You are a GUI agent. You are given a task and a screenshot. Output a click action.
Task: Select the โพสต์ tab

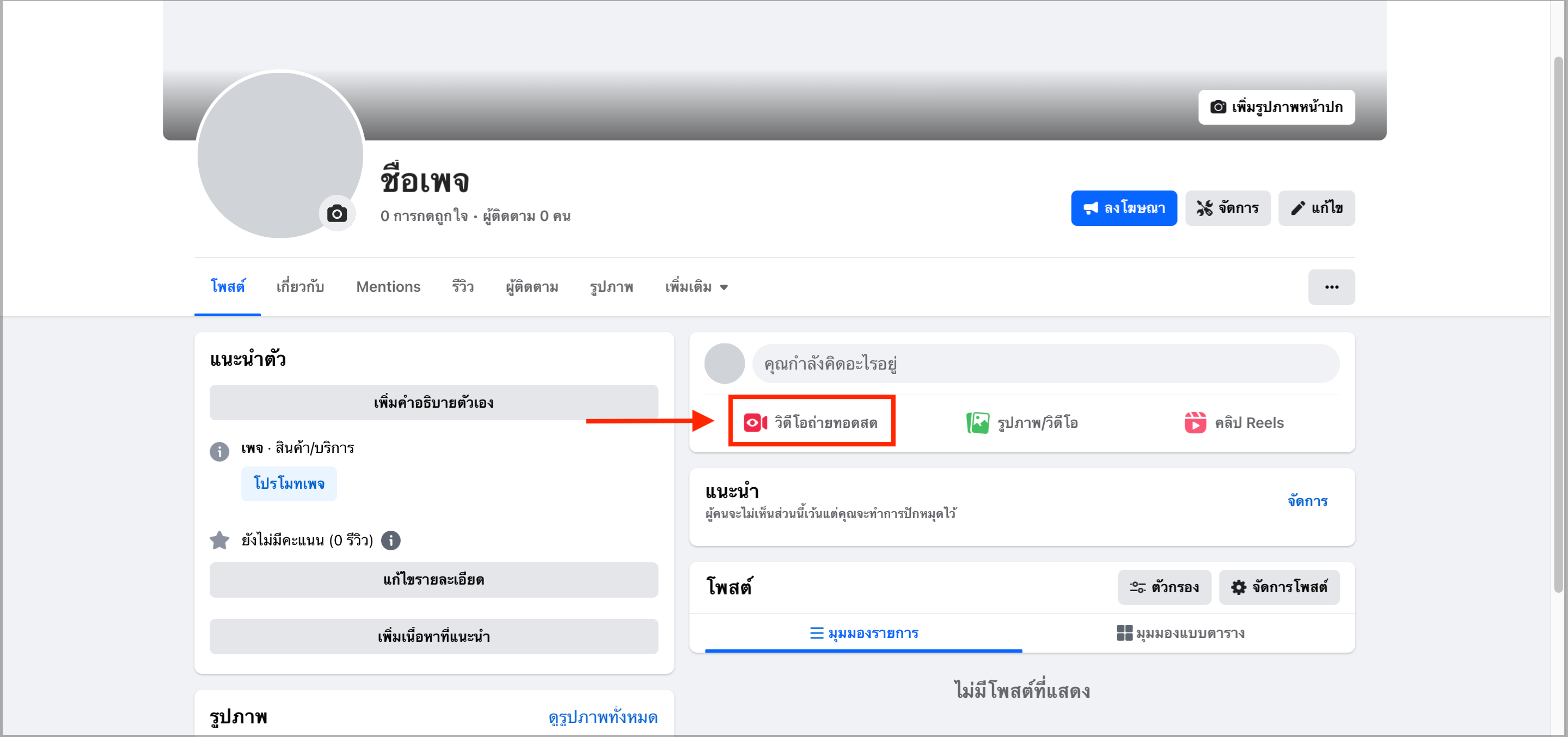tap(228, 287)
